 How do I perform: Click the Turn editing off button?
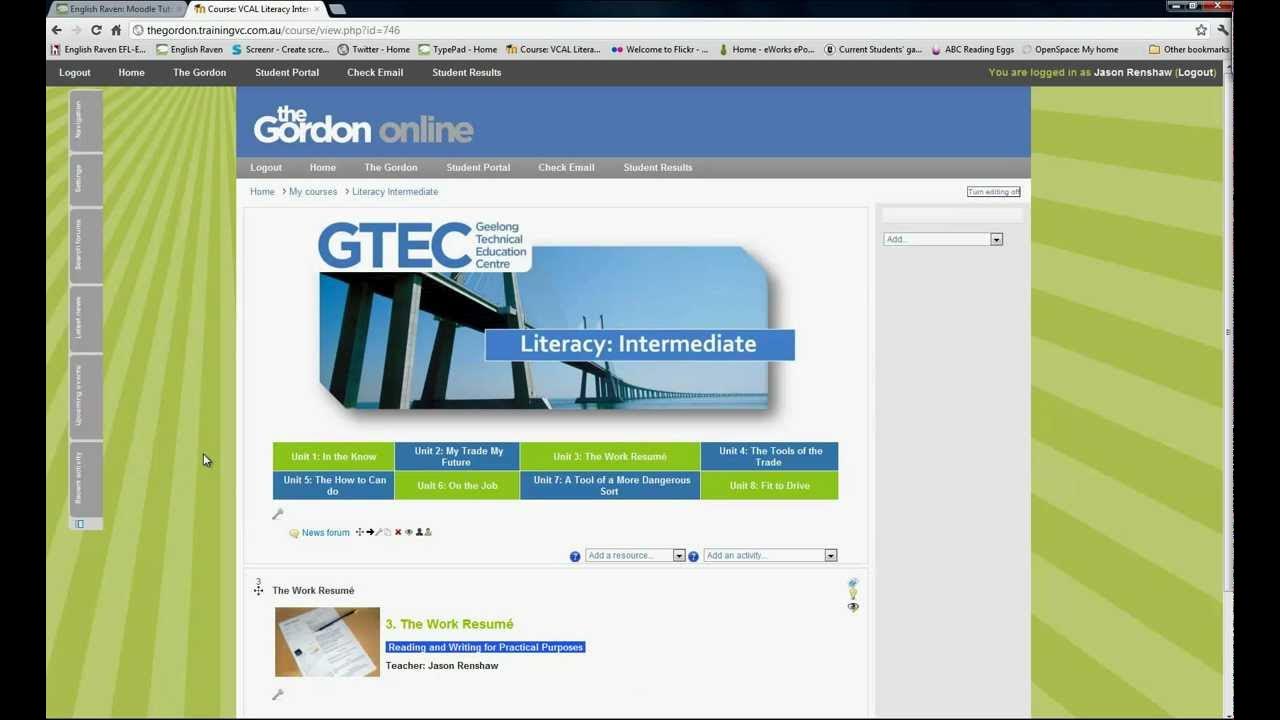pyautogui.click(x=994, y=192)
